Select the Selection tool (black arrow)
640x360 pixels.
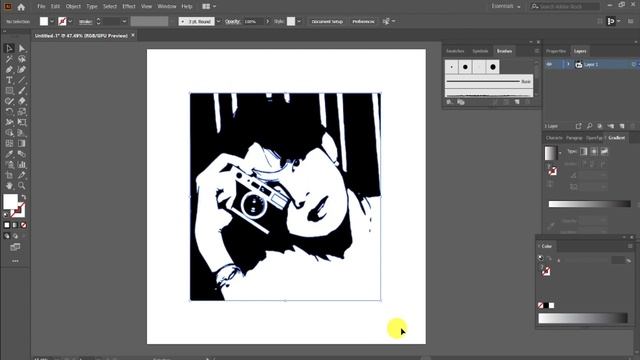[x=9, y=48]
